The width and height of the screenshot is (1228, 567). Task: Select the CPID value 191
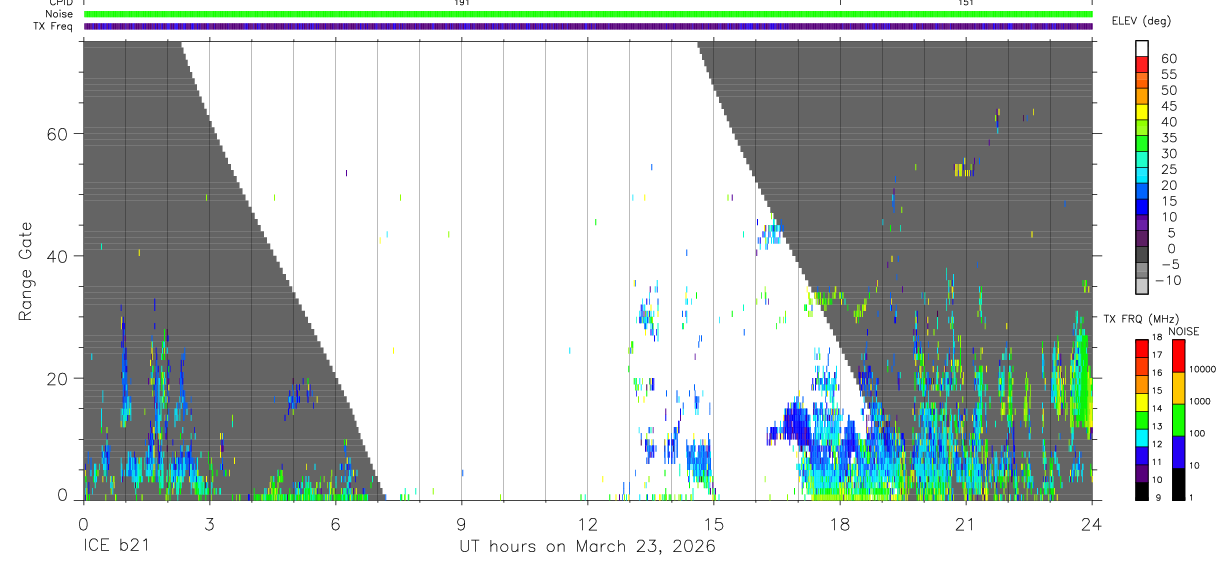tap(462, 3)
